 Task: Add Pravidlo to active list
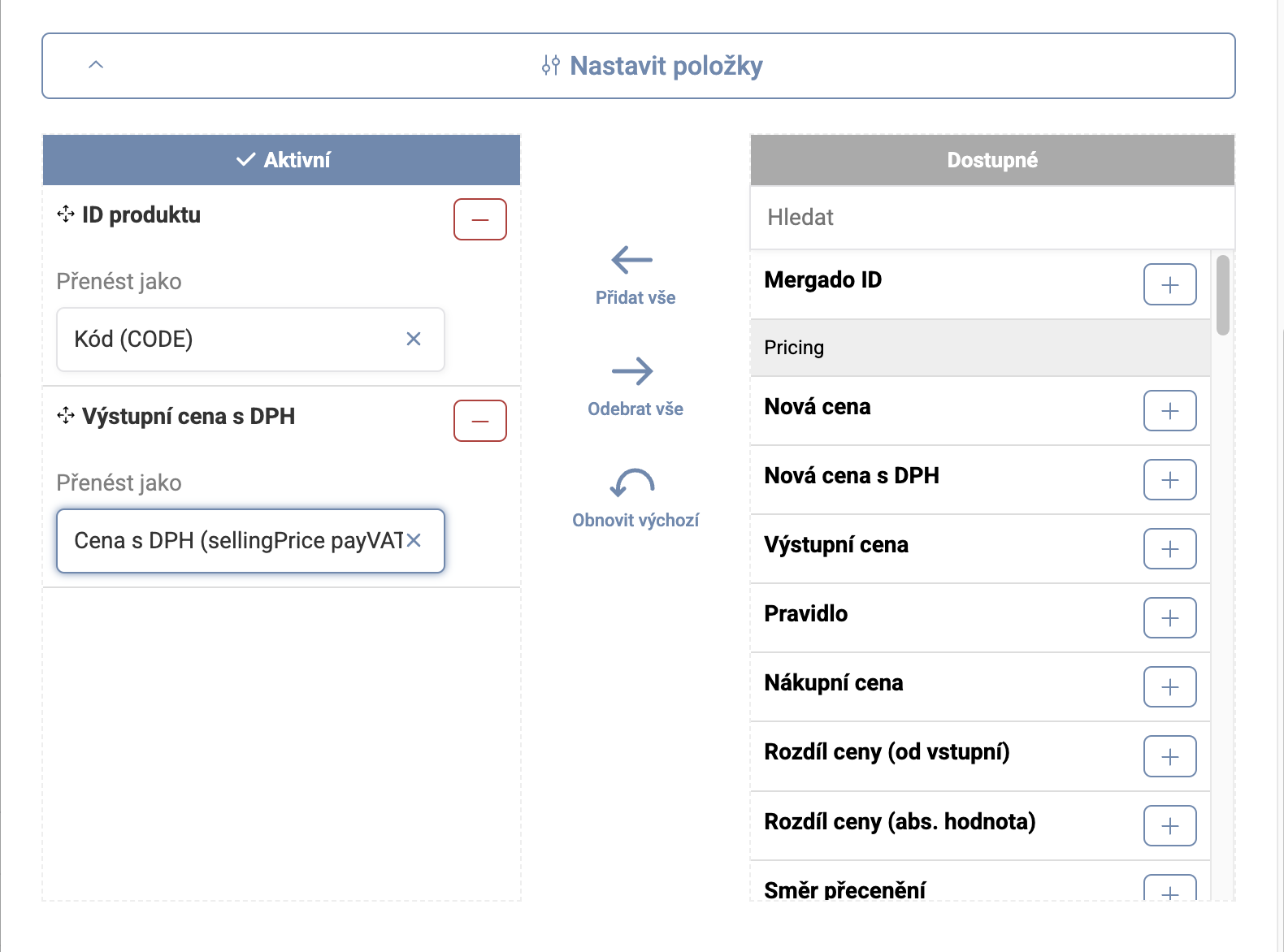pos(1169,618)
